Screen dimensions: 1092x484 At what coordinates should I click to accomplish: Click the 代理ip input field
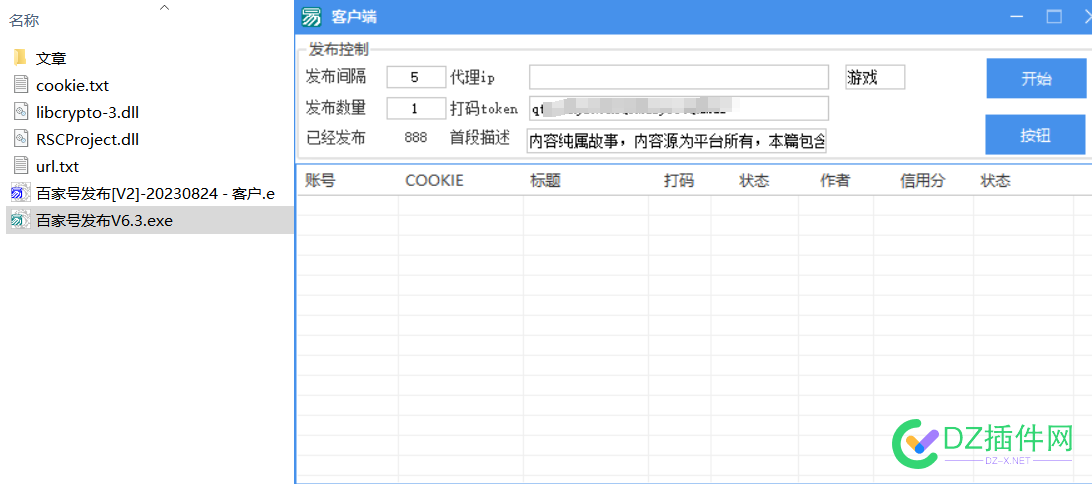[678, 77]
